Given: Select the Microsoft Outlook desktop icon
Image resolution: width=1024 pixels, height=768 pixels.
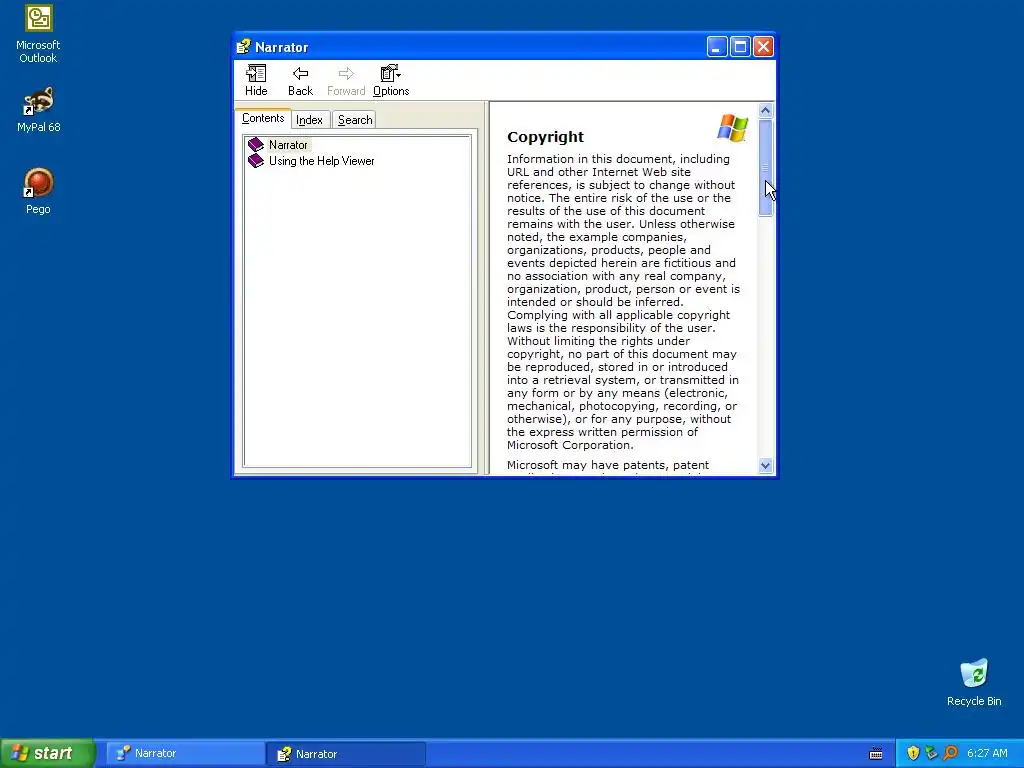Looking at the screenshot, I should click(x=38, y=33).
